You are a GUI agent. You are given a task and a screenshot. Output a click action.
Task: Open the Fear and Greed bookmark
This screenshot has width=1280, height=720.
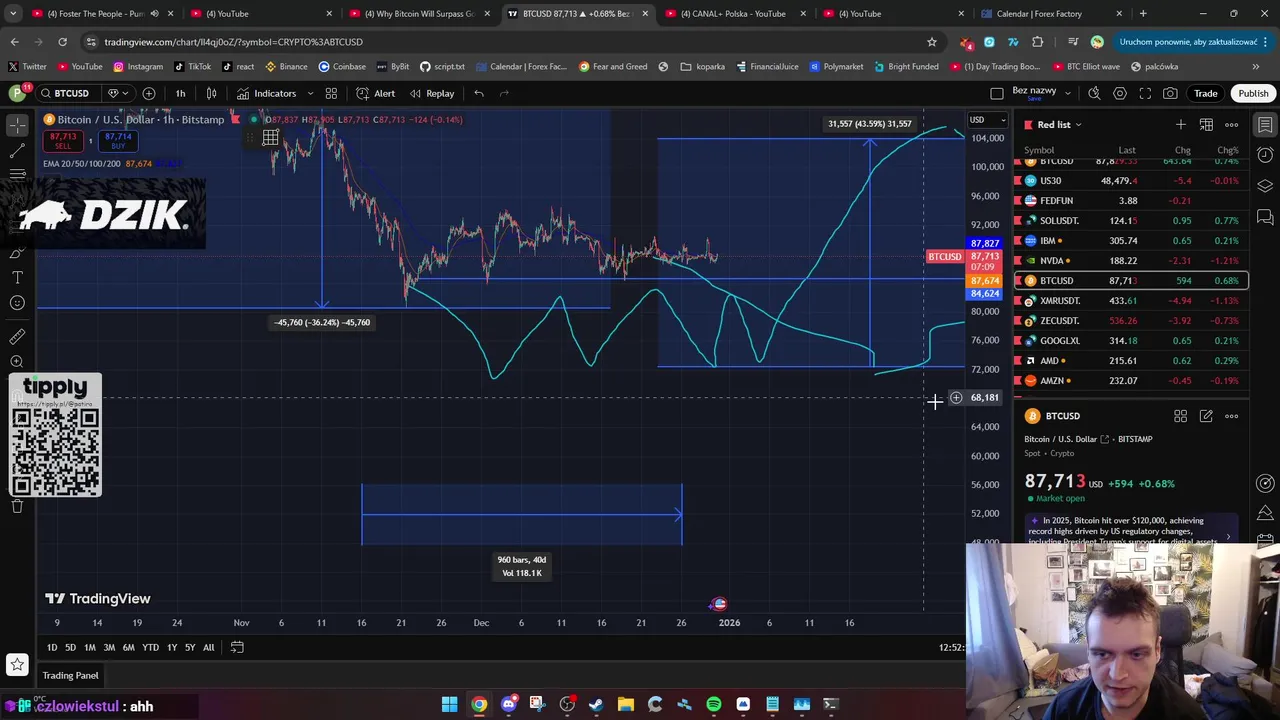click(612, 67)
